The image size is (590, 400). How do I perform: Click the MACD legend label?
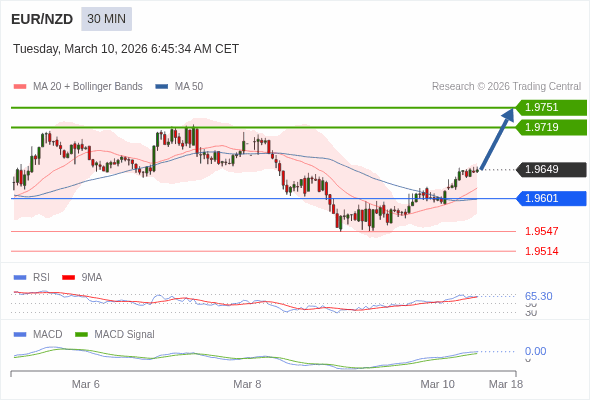(x=48, y=335)
